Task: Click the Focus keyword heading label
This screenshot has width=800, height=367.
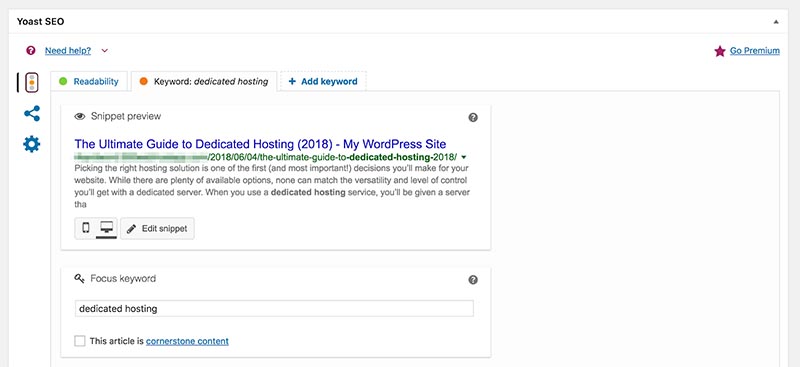Action: coord(123,279)
